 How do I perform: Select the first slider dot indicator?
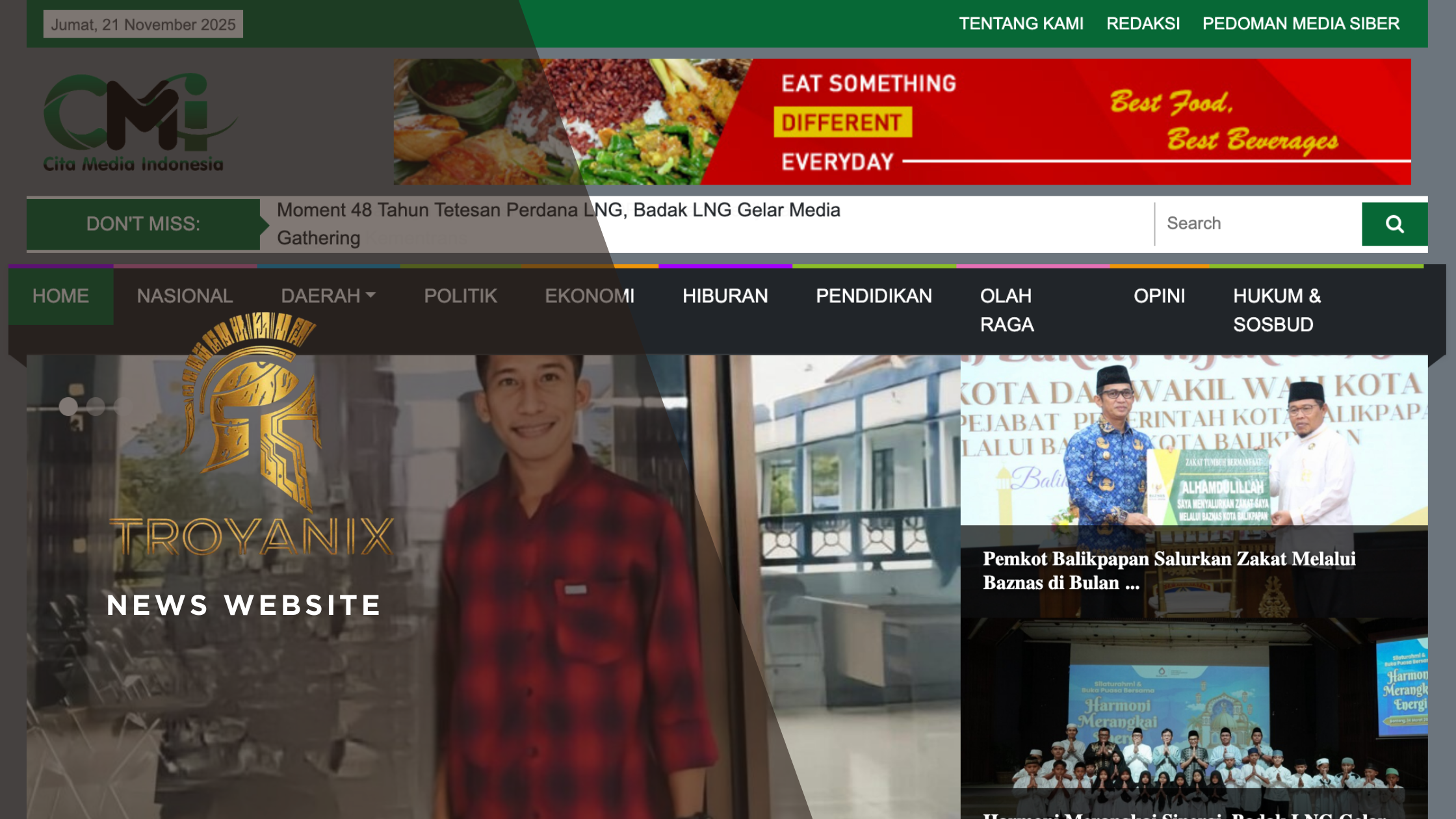click(68, 406)
